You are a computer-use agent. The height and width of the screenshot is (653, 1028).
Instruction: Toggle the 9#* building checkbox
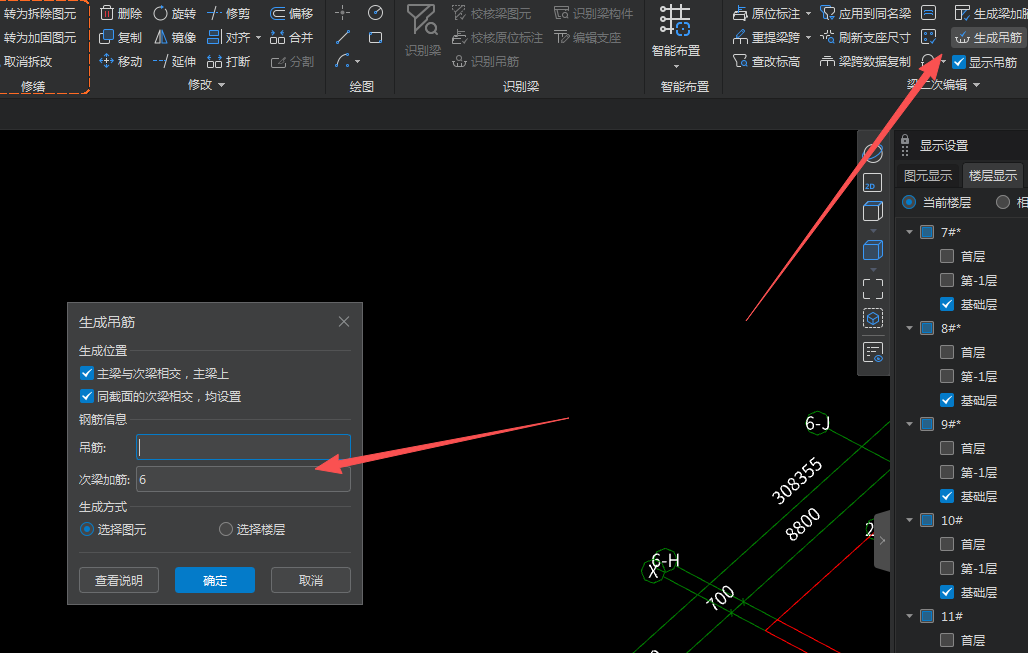[927, 424]
